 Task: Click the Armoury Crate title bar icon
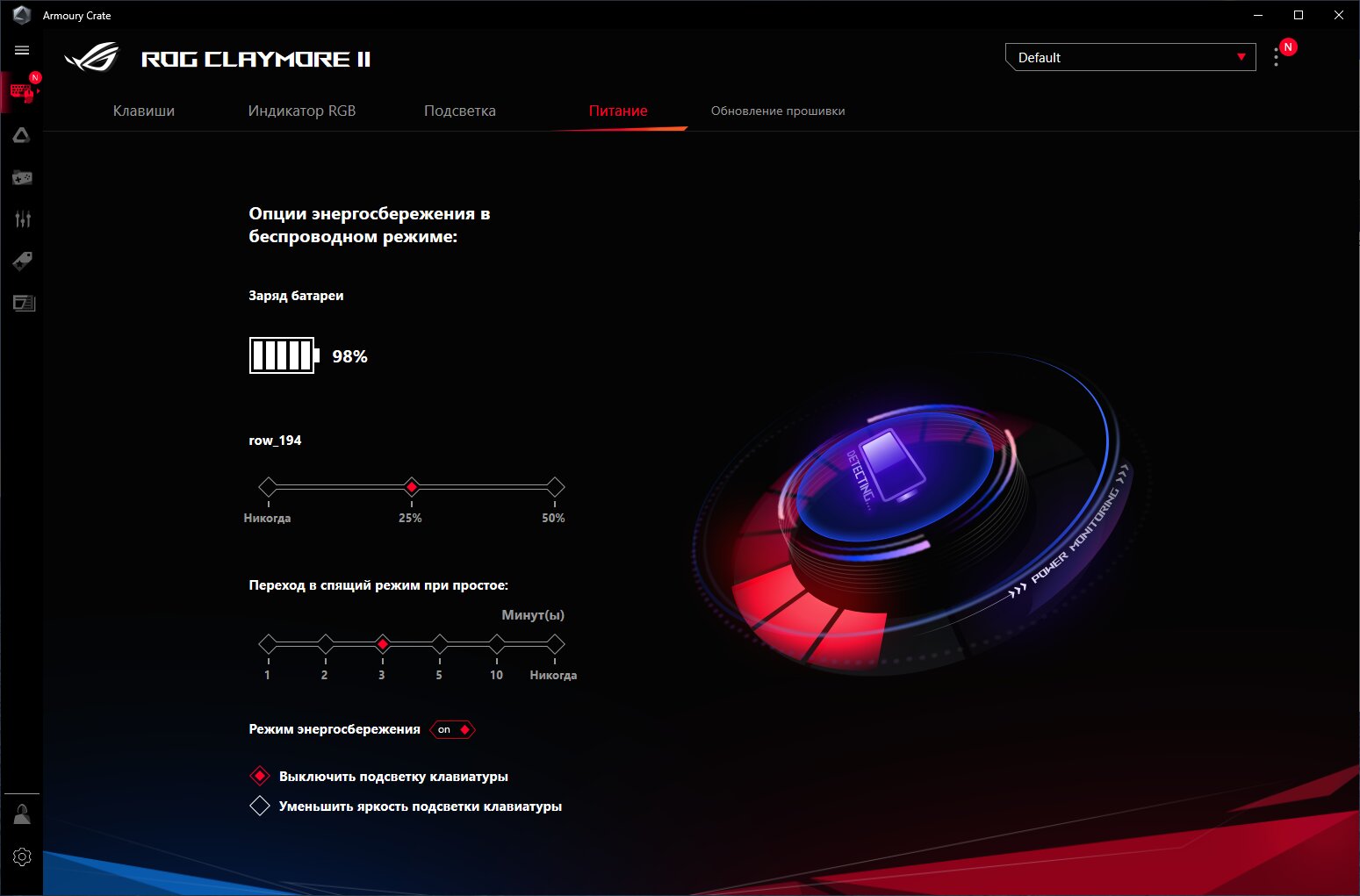point(21,15)
